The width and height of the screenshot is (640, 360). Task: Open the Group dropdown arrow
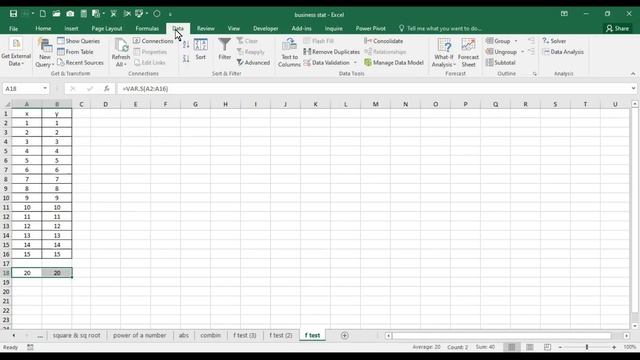516,41
